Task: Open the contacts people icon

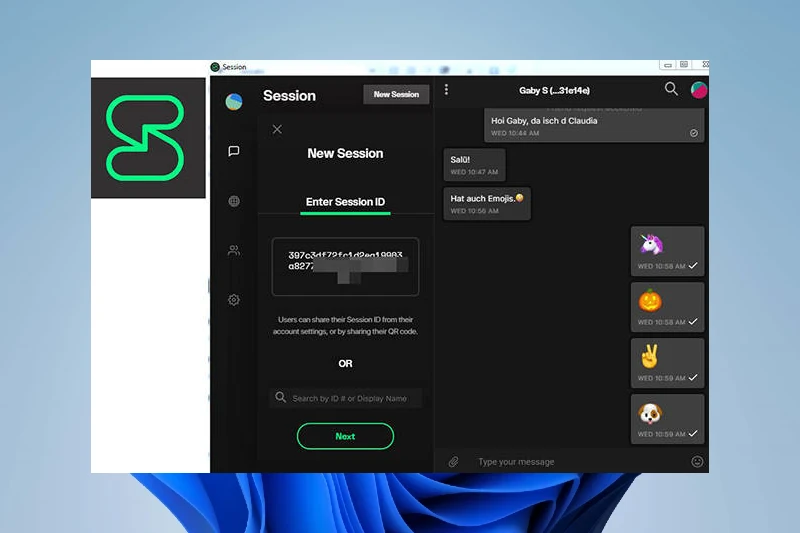Action: coord(234,250)
